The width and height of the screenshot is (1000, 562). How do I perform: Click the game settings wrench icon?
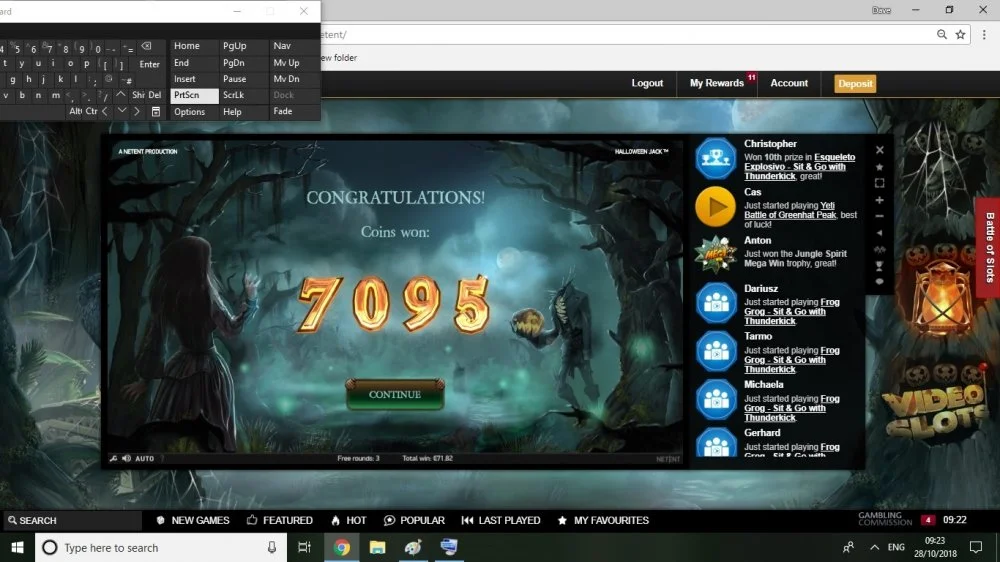click(x=114, y=458)
